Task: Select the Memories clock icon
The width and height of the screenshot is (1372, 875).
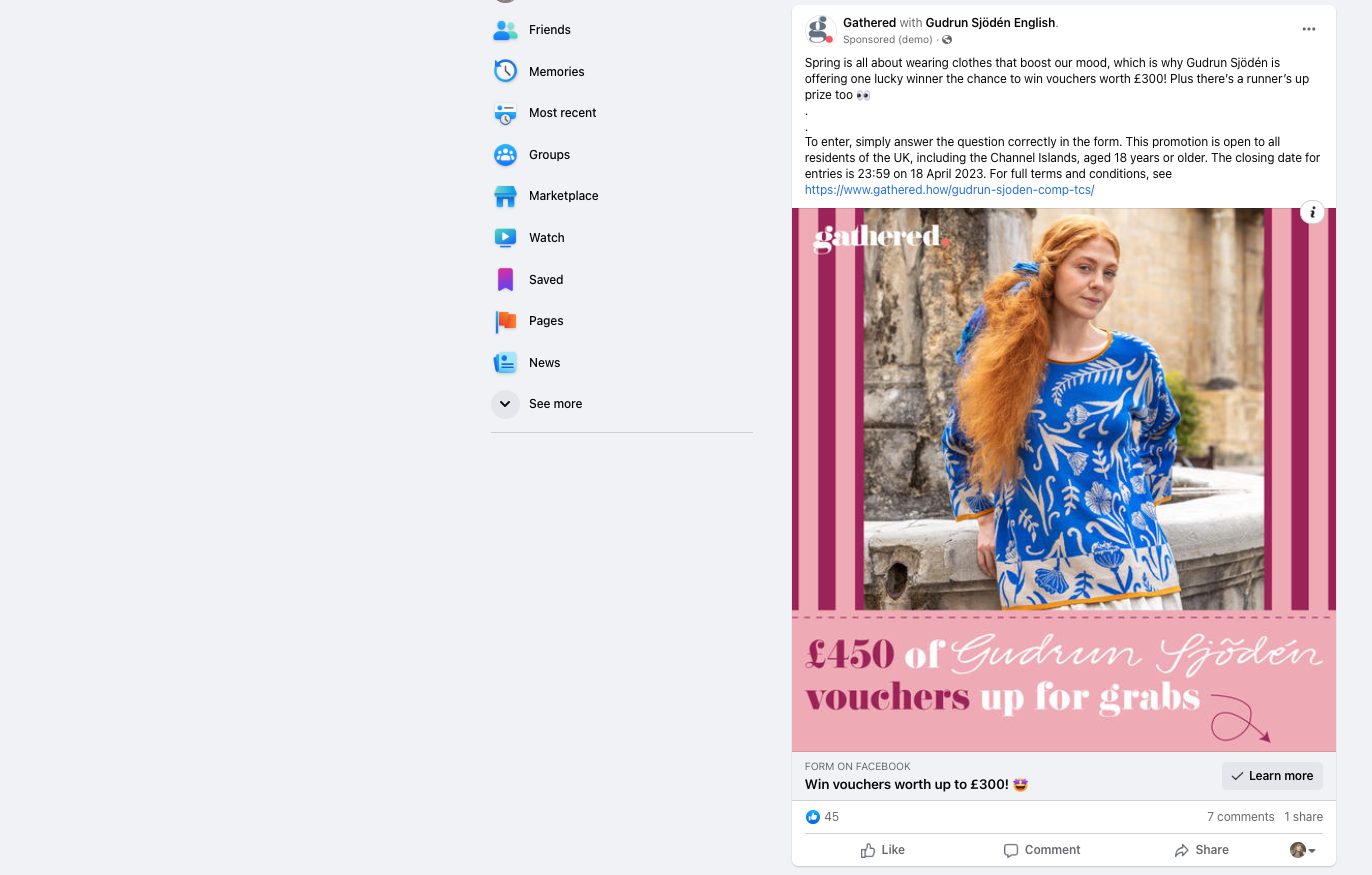Action: 505,71
